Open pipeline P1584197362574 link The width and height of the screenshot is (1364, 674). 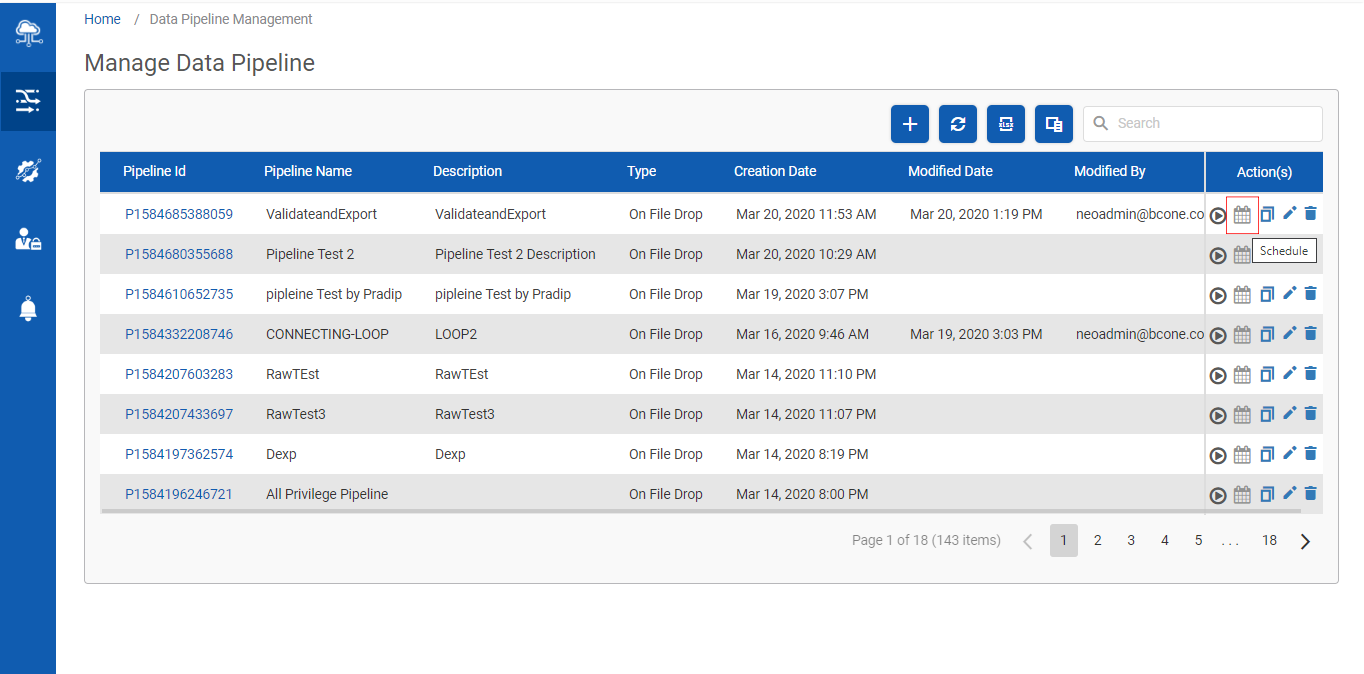pos(179,454)
